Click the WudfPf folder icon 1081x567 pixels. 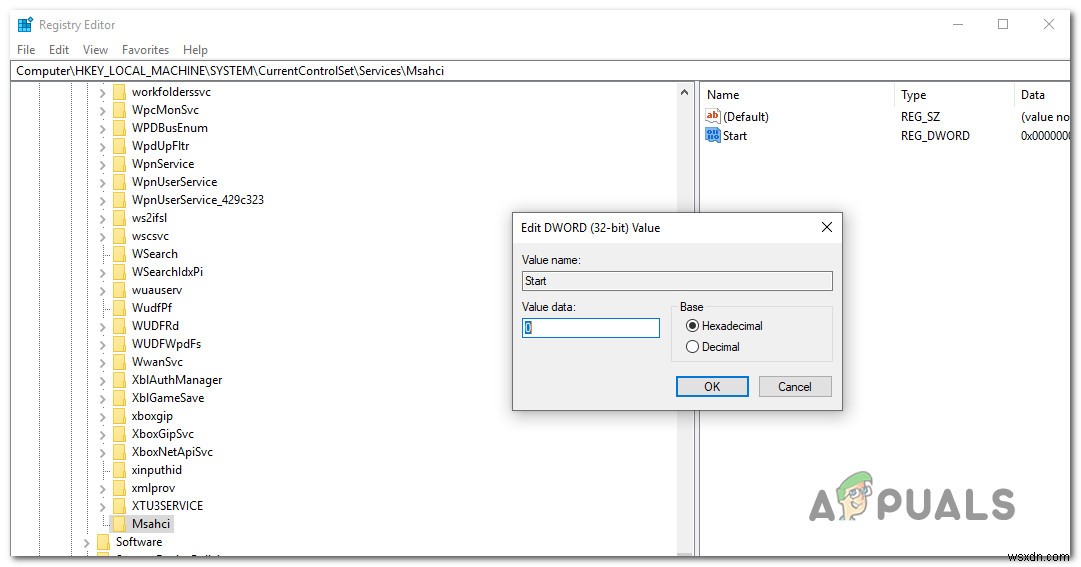[119, 308]
